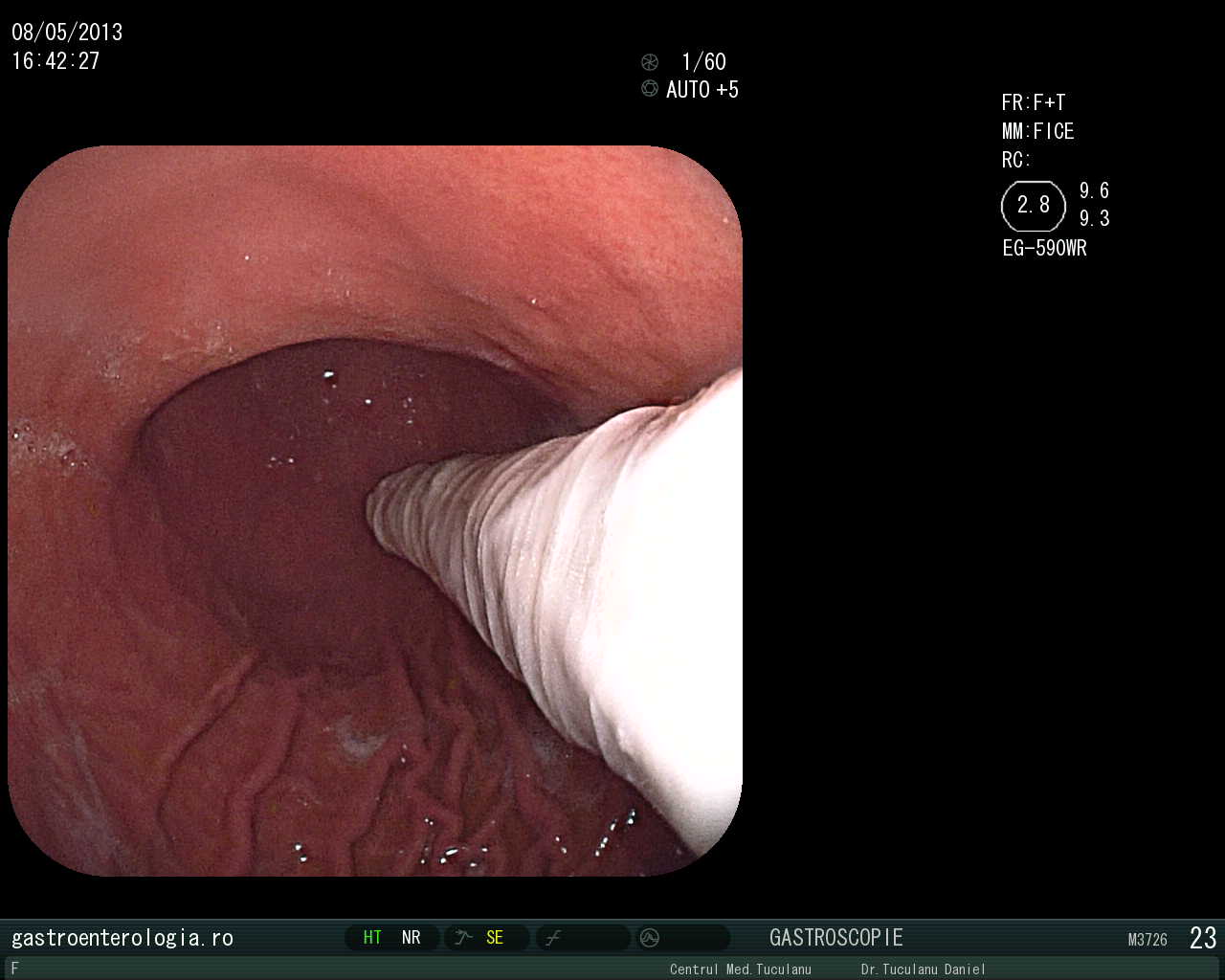
Task: Click the F letter in bottom-left status line
Action: coord(14,969)
